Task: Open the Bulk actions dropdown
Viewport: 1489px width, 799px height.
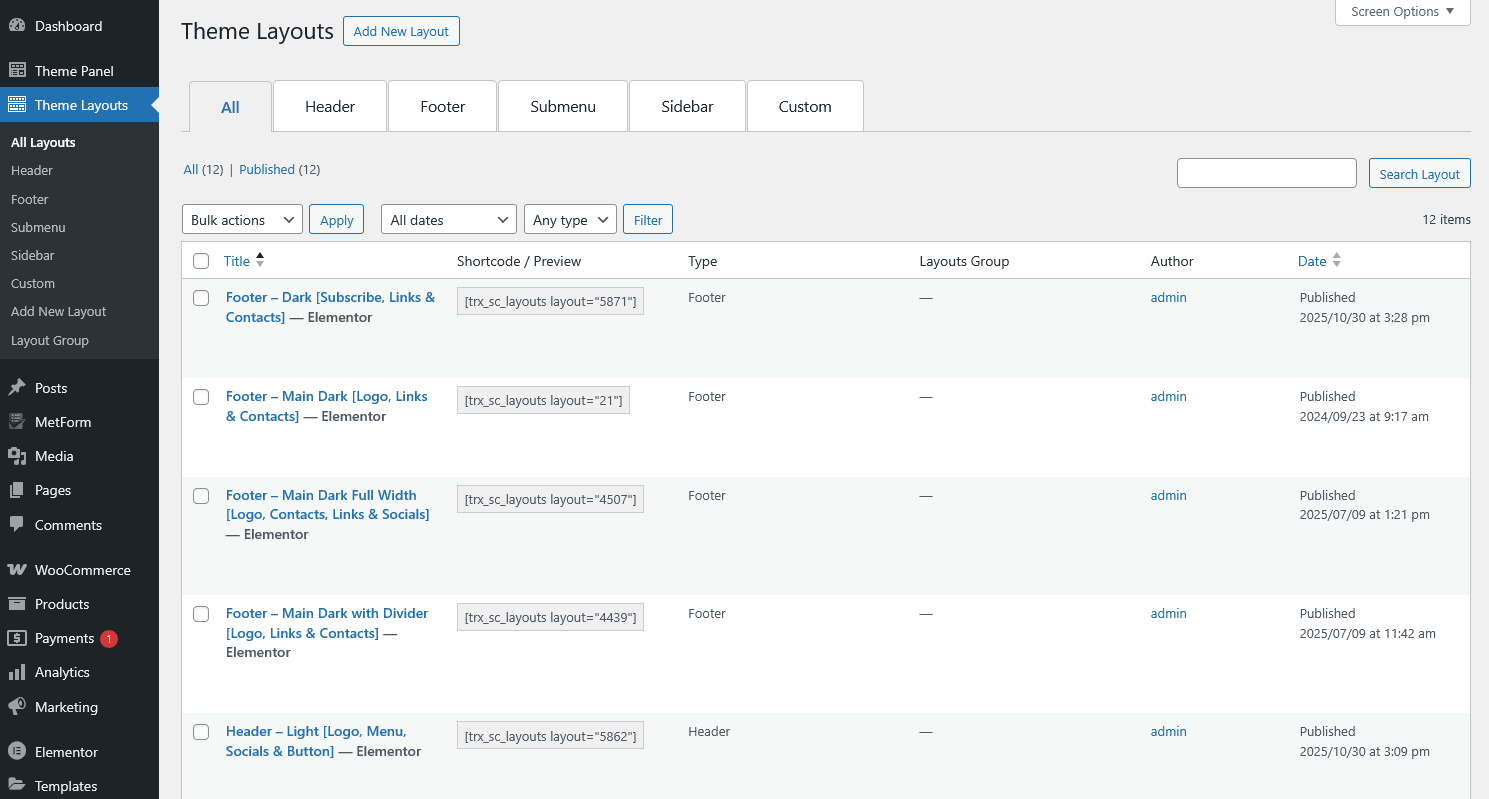Action: tap(242, 220)
